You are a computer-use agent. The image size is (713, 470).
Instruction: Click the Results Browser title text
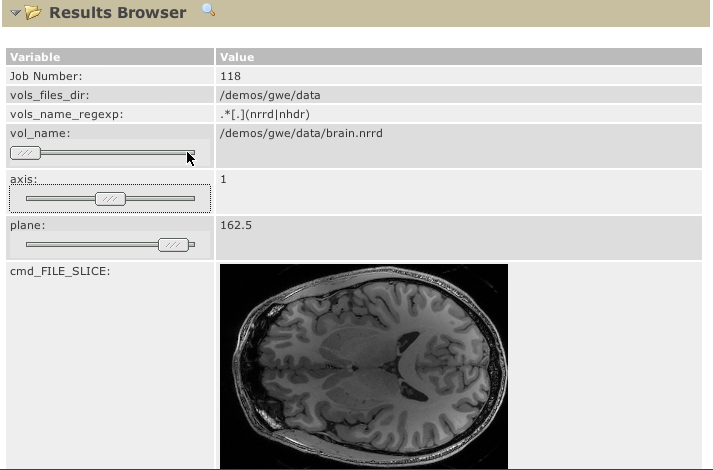(117, 13)
